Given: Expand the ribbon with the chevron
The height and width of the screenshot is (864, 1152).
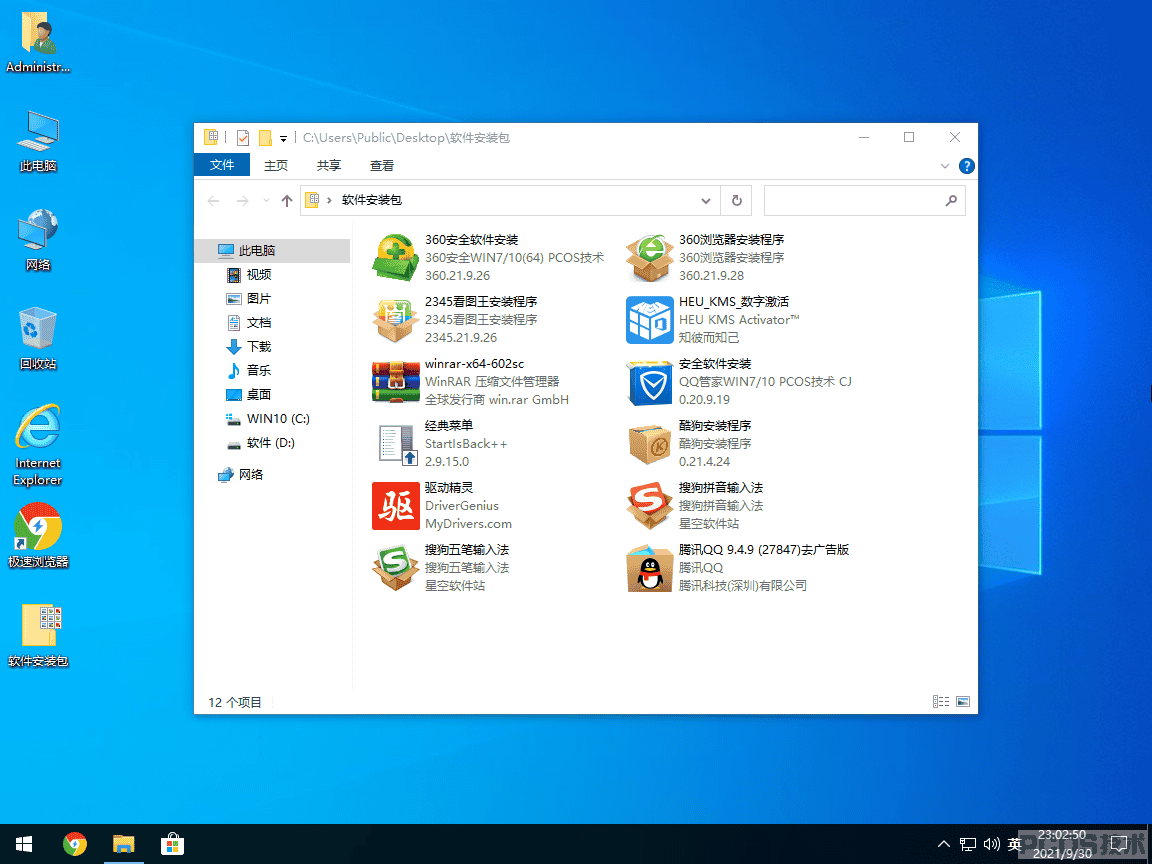Looking at the screenshot, I should click(945, 166).
